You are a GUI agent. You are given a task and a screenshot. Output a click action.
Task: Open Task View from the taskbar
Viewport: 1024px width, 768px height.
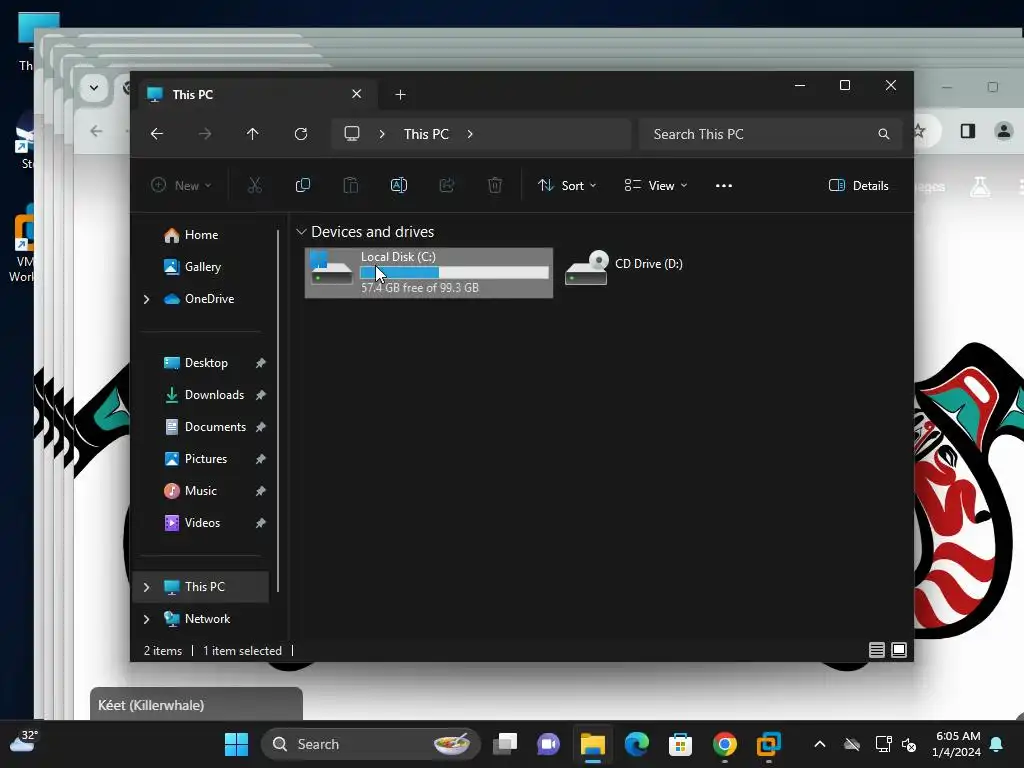[505, 744]
